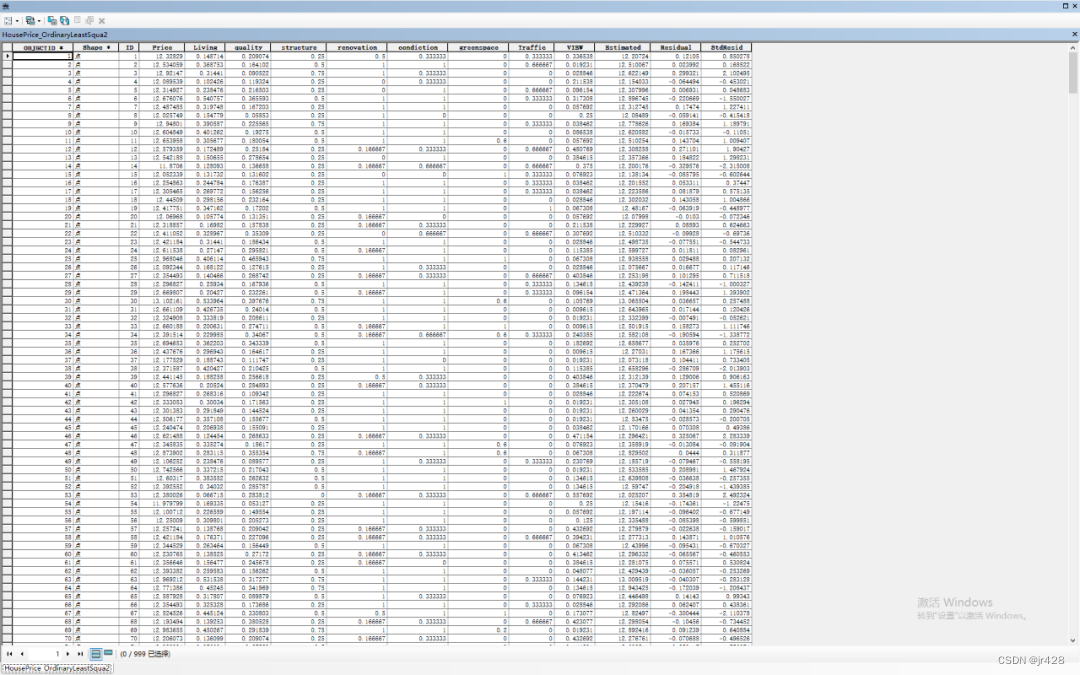Select the VIEW column header
The width and height of the screenshot is (1080, 675).
point(574,48)
